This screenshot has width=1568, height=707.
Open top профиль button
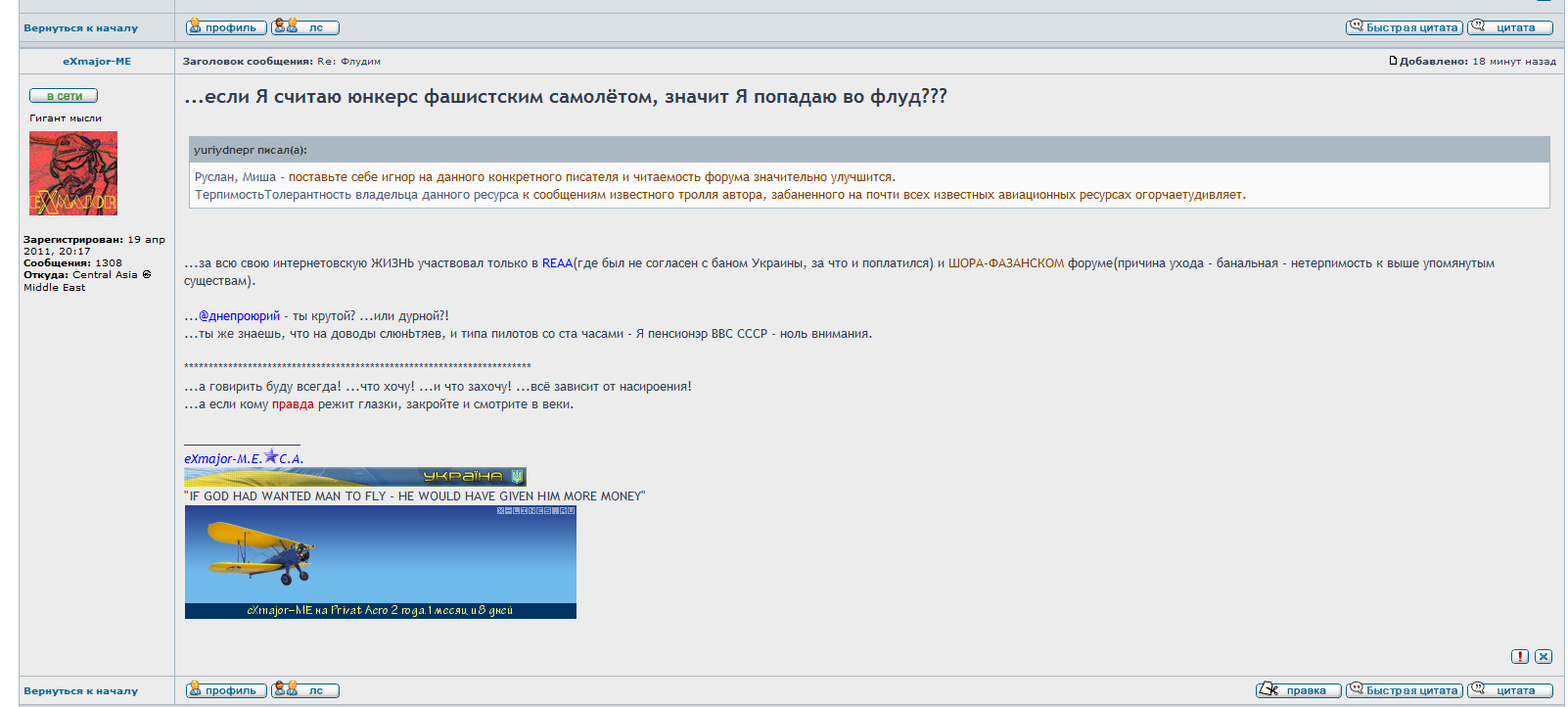[226, 27]
